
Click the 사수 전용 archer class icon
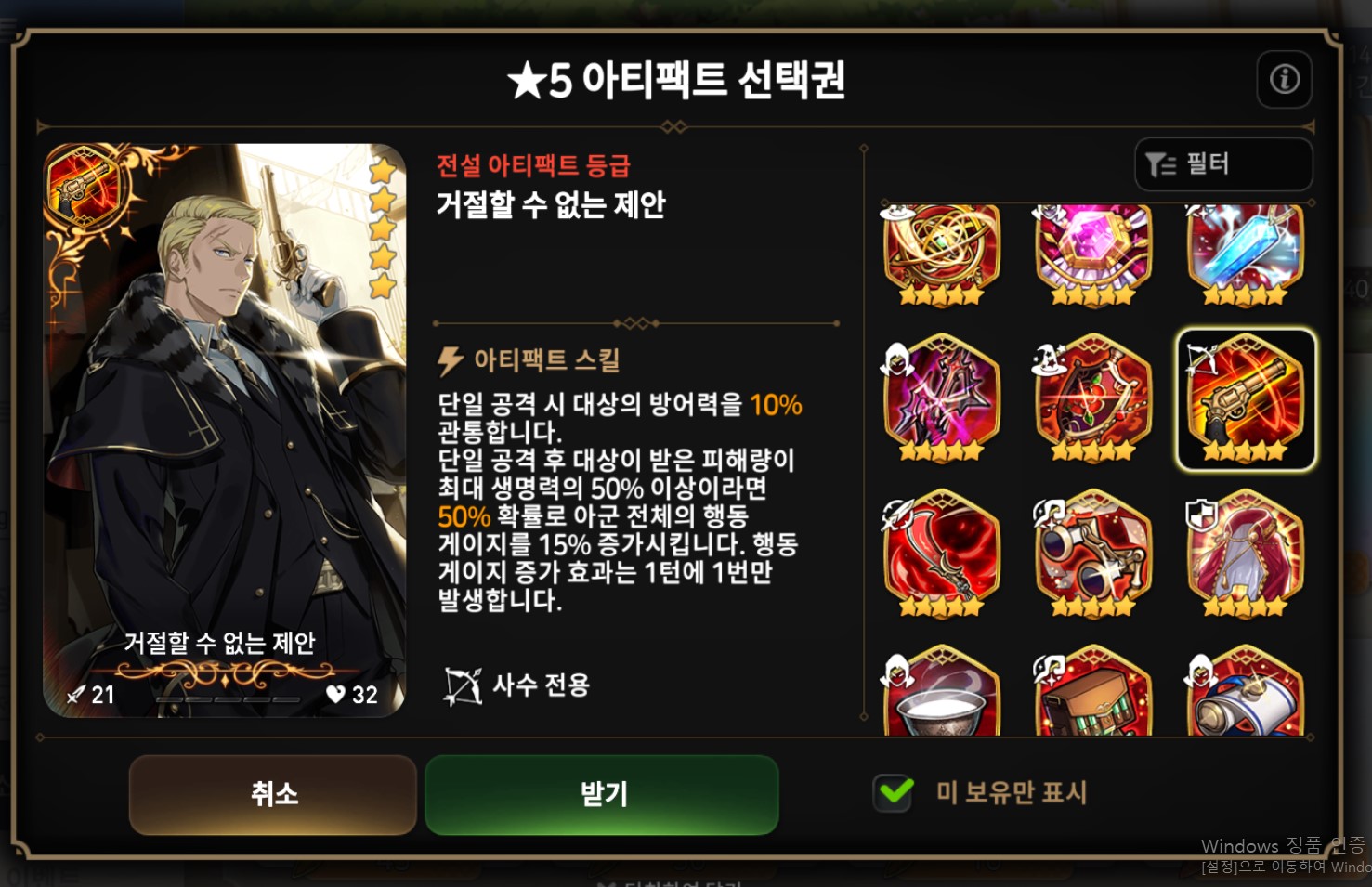463,686
